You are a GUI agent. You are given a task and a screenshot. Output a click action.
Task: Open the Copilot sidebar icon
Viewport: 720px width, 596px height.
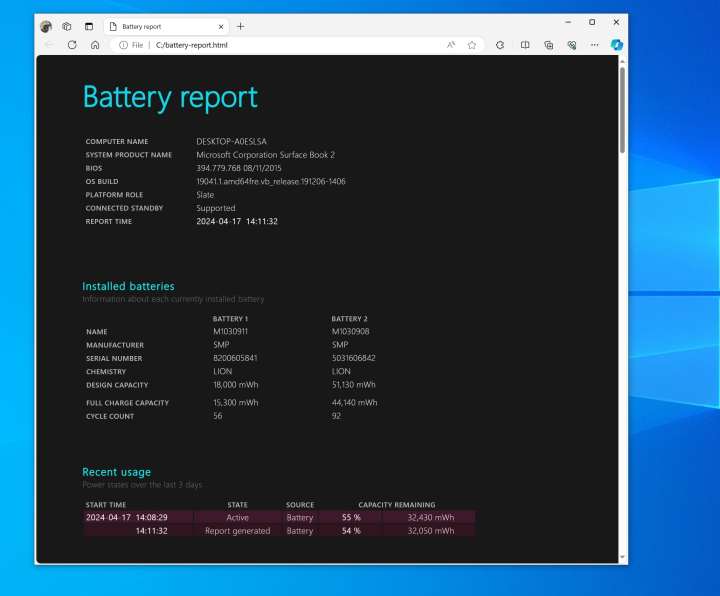click(617, 45)
